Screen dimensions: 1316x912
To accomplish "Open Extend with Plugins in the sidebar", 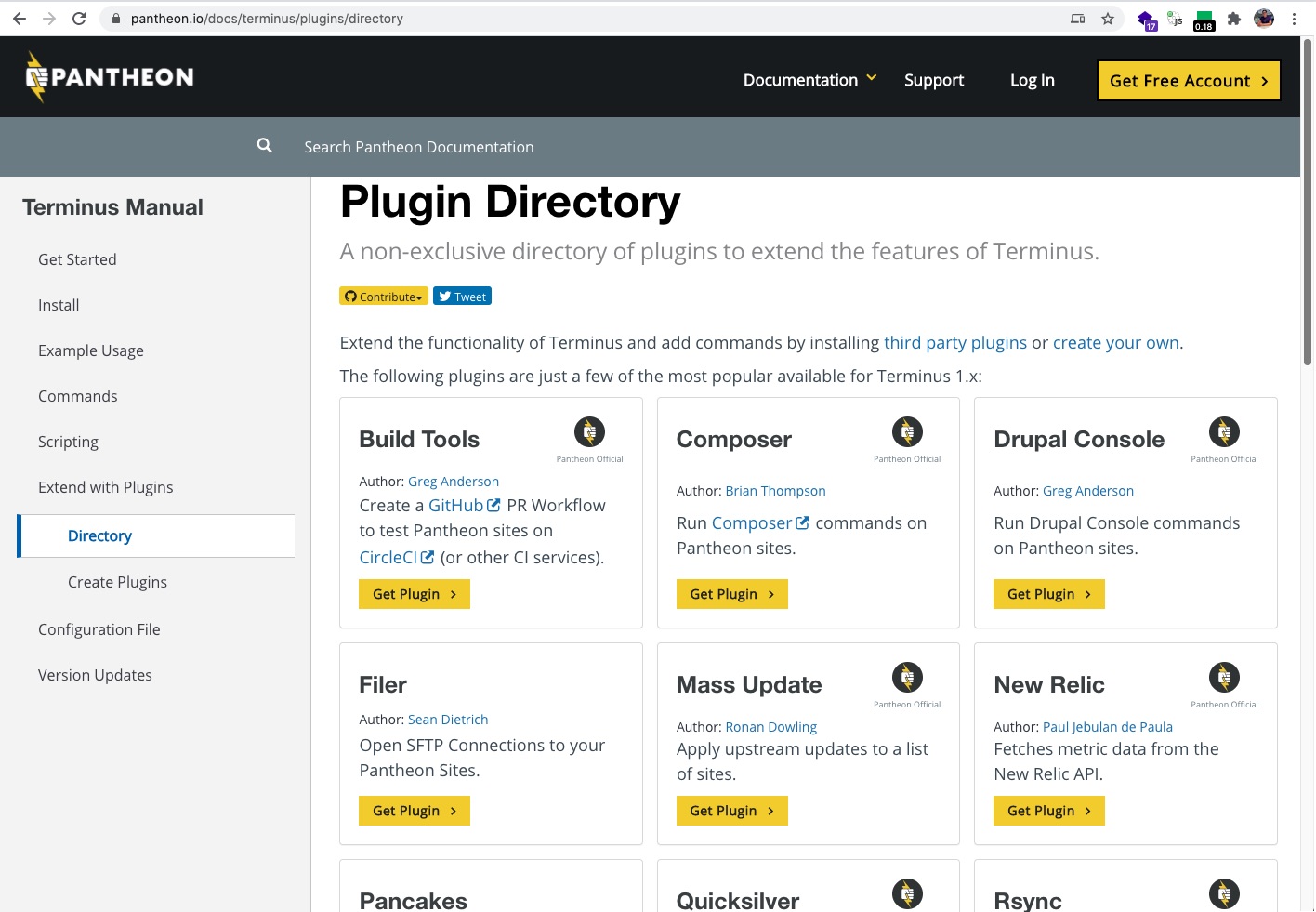I will [106, 487].
